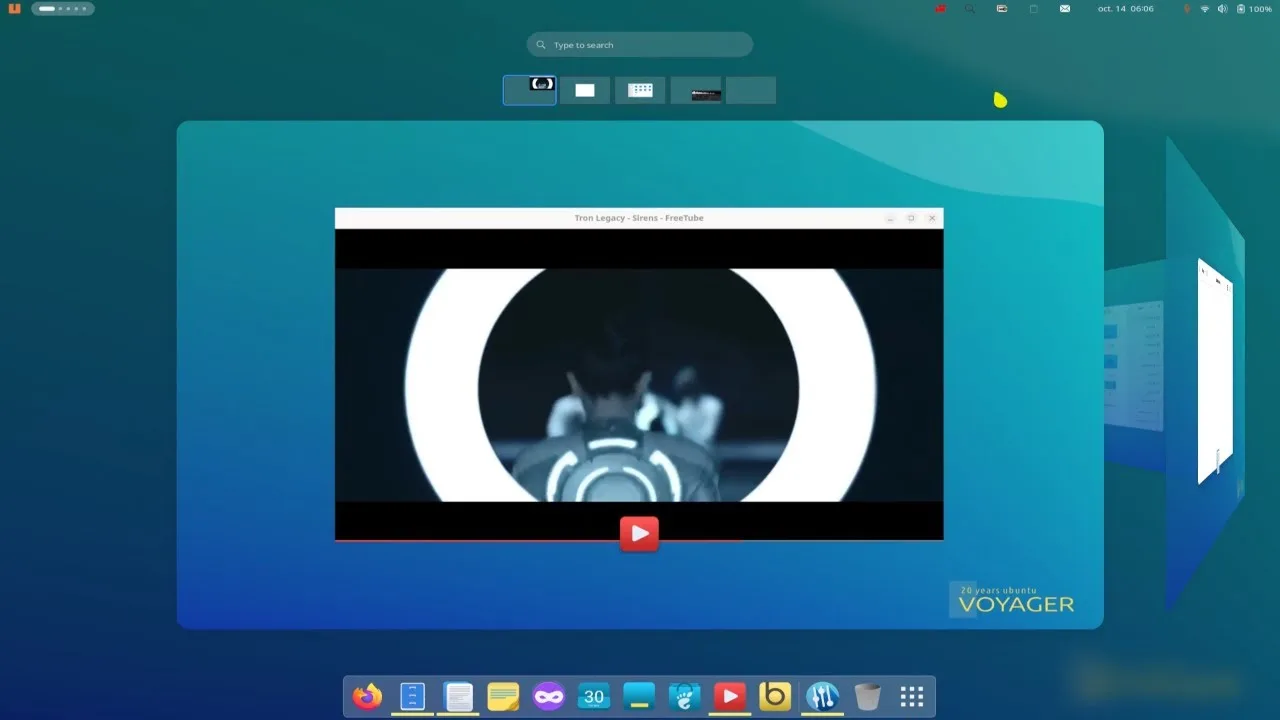Select the third workspace thumbnail
Image resolution: width=1280 pixels, height=720 pixels.
pos(640,90)
